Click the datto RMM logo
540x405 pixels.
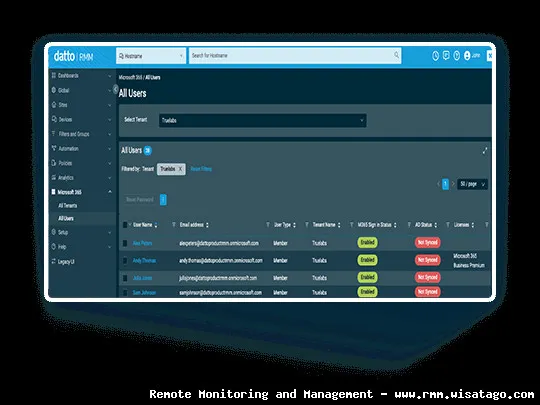73,56
